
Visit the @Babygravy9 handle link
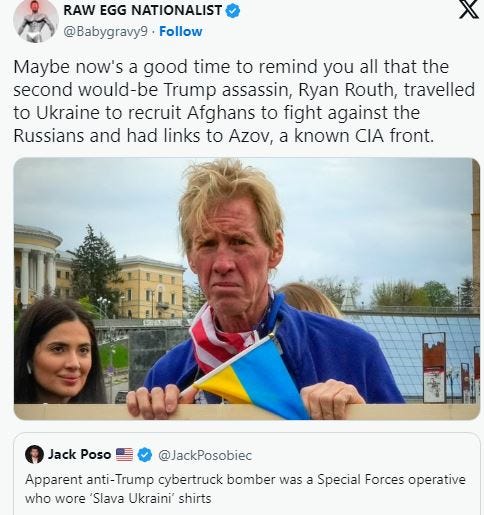pos(105,31)
